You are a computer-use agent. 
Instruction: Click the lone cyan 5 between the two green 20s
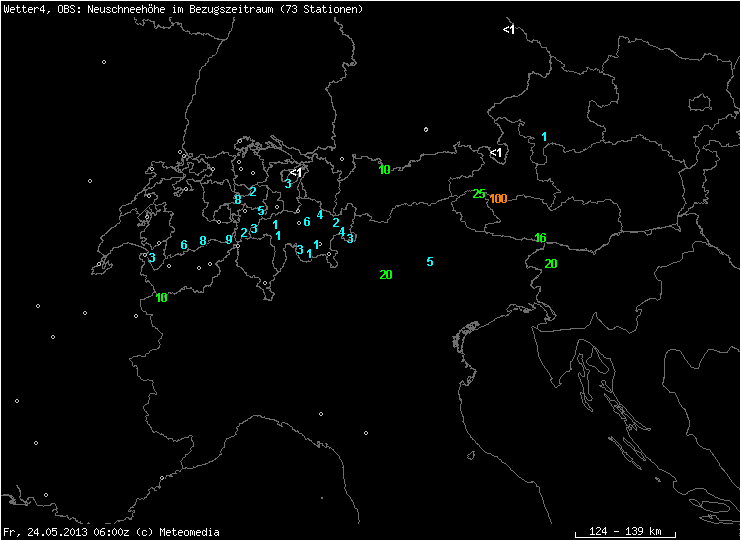pos(429,262)
